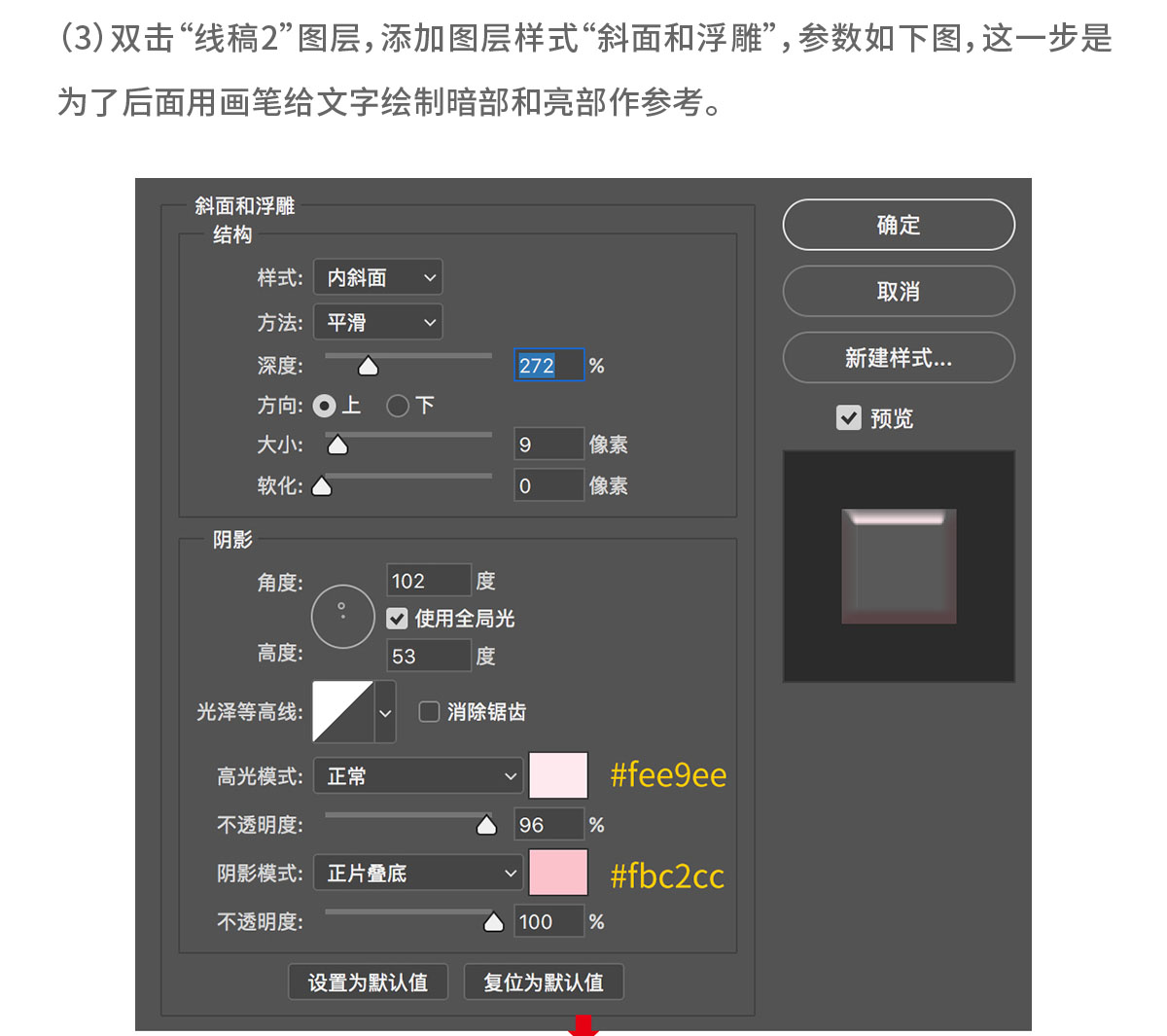Click the 深度 slider handle
This screenshot has width=1167, height=1036.
[368, 365]
